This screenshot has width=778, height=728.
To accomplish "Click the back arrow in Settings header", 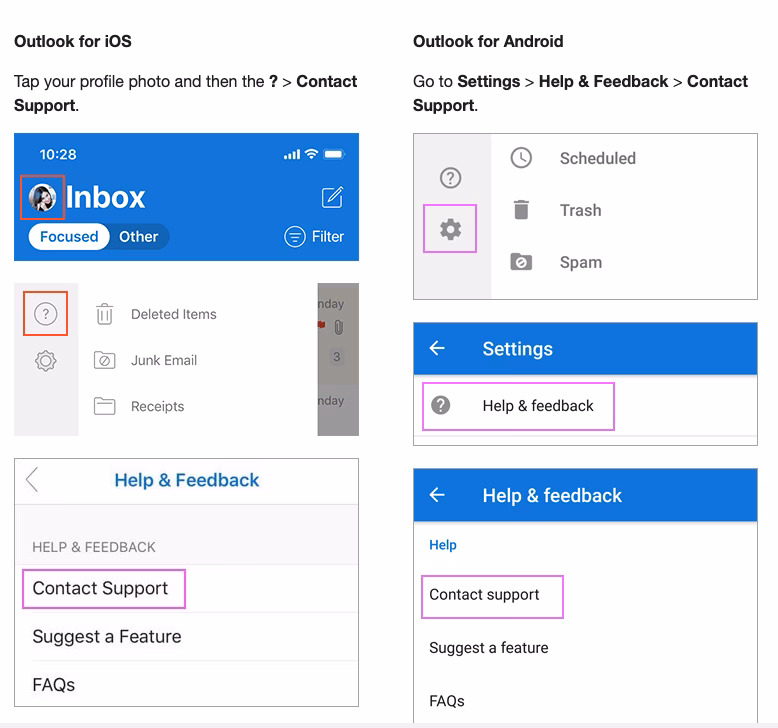I will pos(437,349).
